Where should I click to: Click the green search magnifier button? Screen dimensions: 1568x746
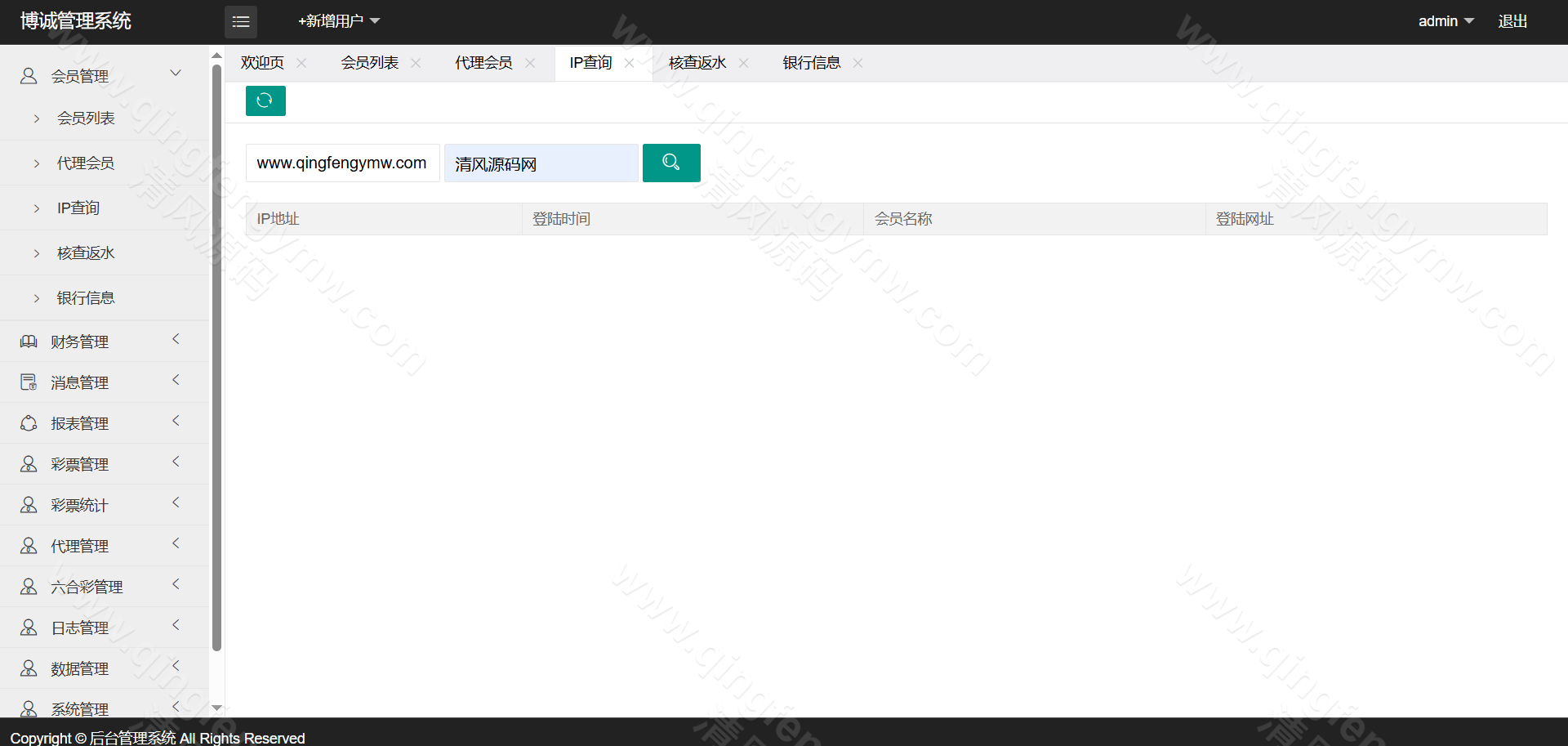[670, 163]
